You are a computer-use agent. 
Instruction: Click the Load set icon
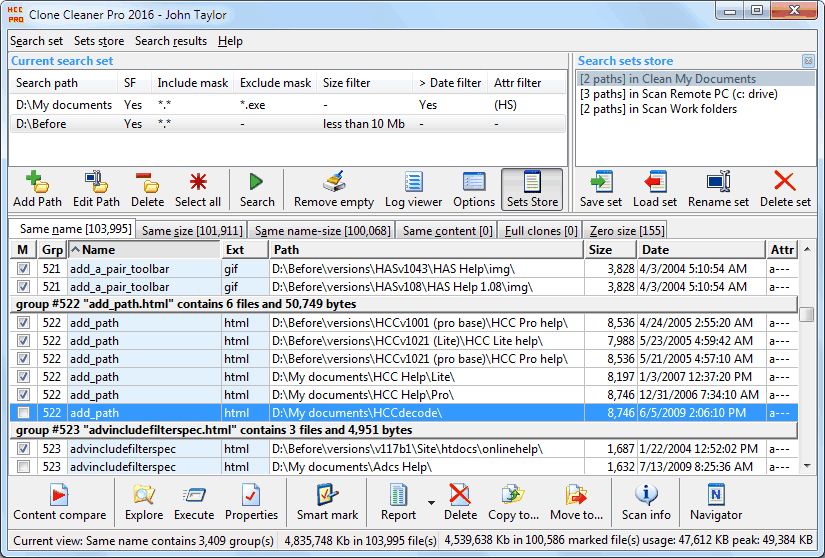pos(655,182)
